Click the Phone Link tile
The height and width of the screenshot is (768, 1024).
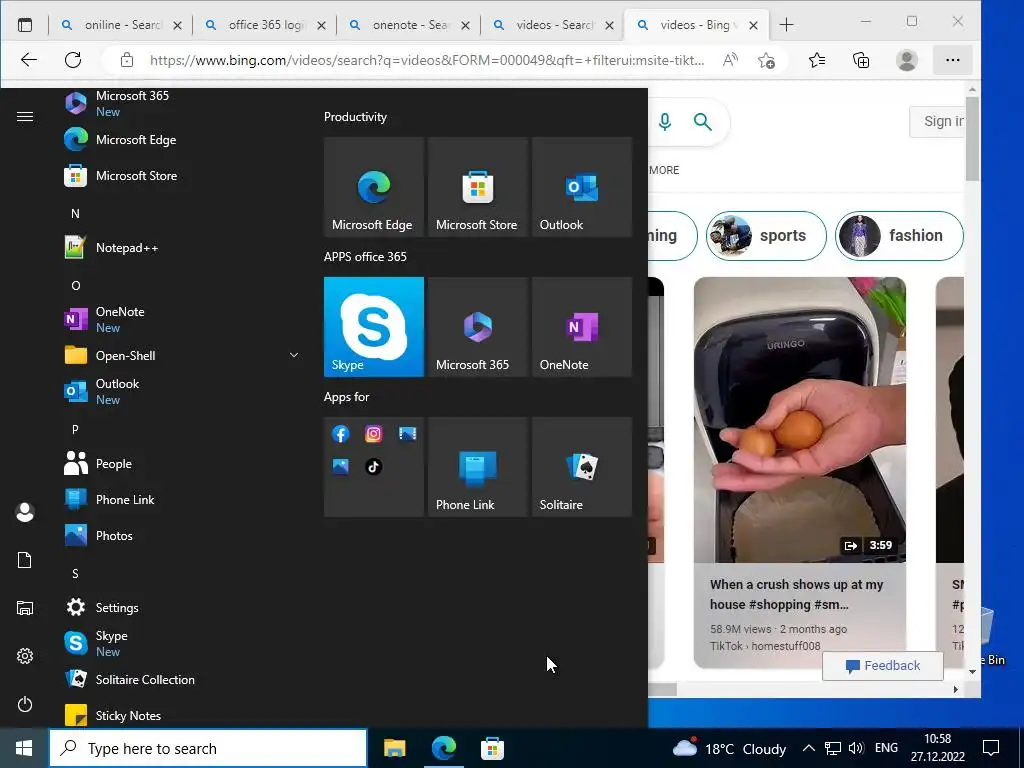pyautogui.click(x=477, y=467)
